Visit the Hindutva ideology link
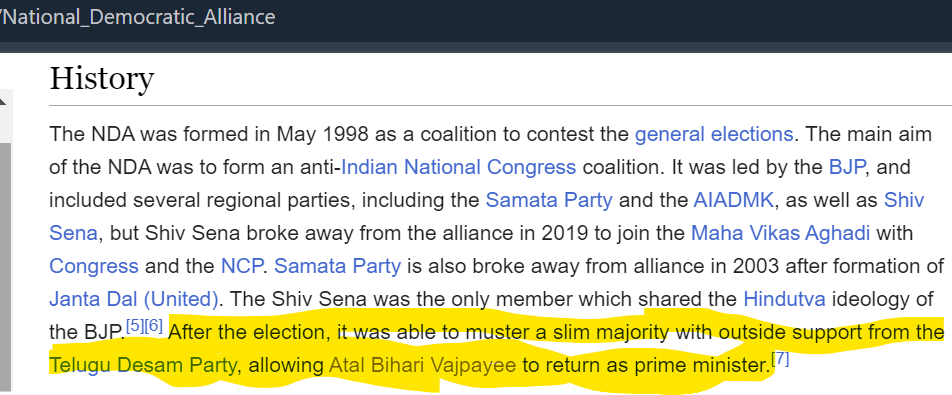 point(784,299)
